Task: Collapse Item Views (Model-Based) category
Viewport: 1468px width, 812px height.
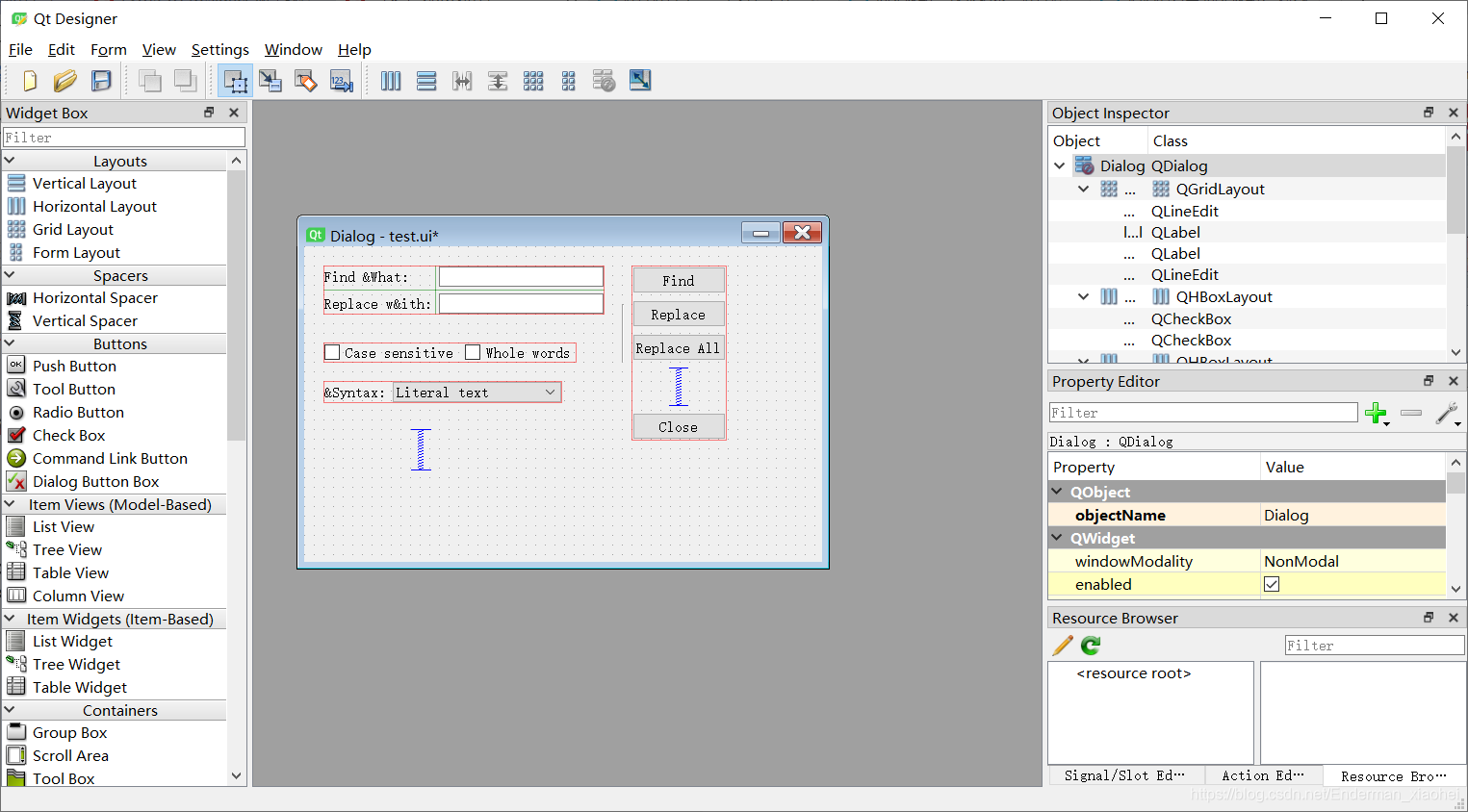Action: 11,504
